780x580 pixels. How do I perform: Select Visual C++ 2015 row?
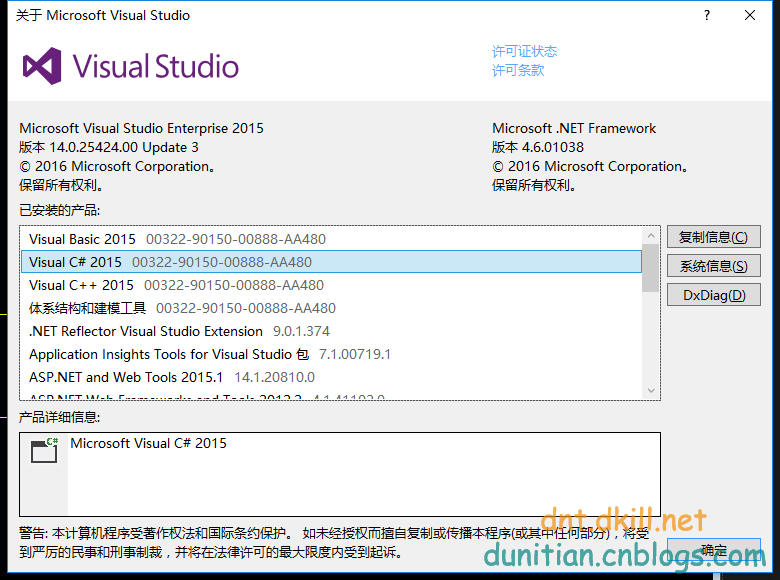[331, 285]
